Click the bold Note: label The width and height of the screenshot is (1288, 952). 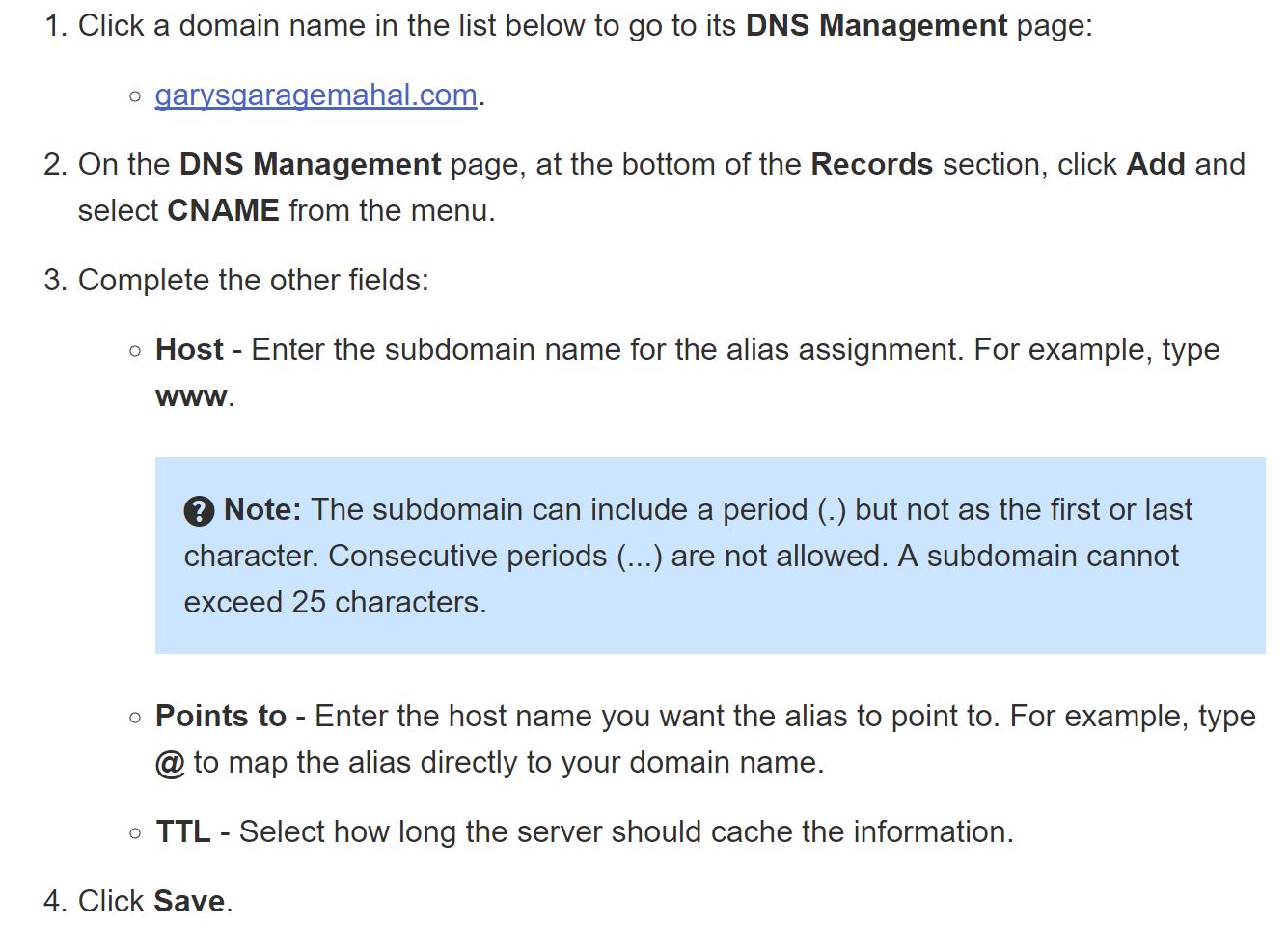(262, 509)
